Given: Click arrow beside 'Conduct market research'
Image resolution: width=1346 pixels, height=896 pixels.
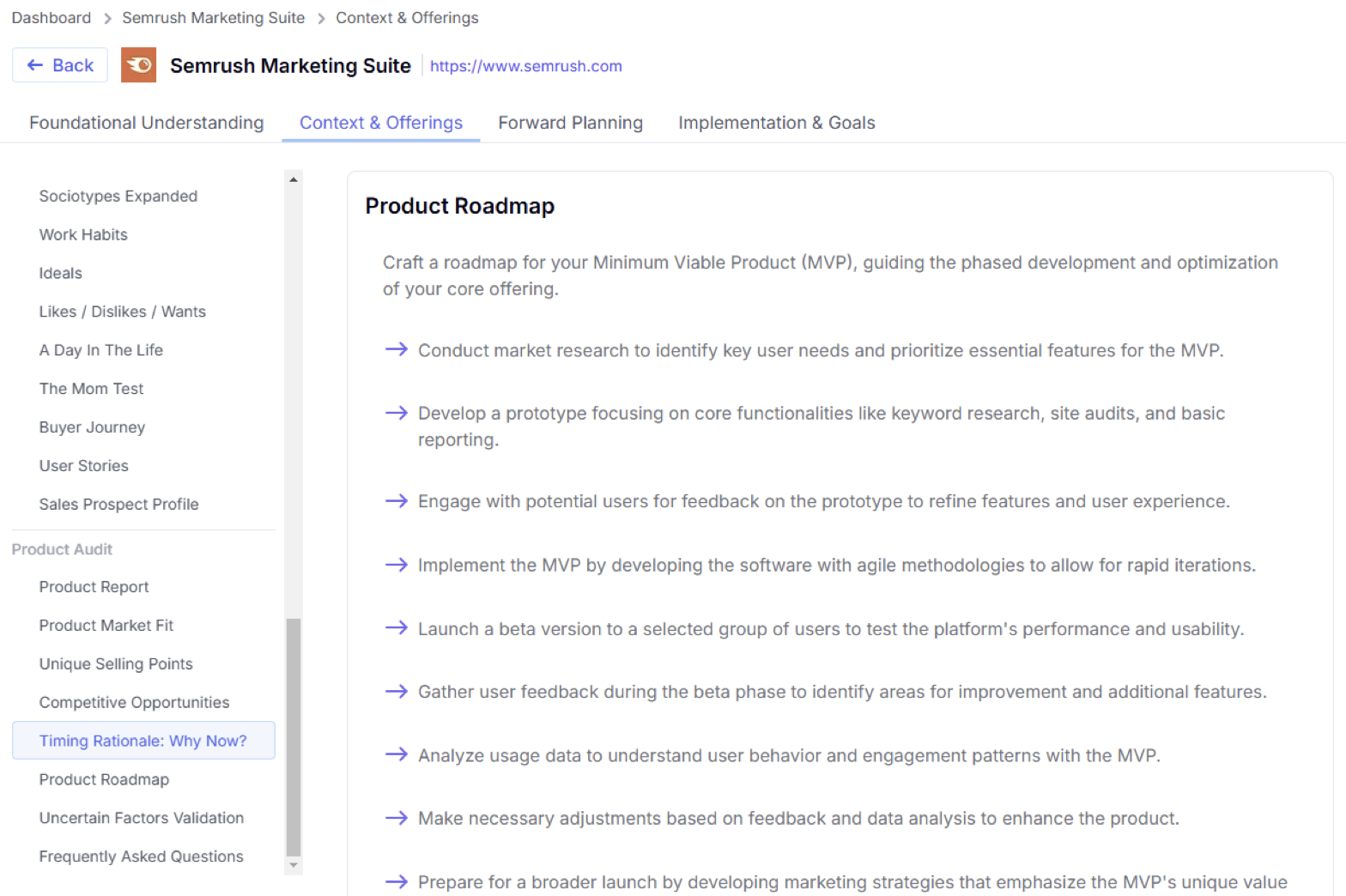Looking at the screenshot, I should click(x=397, y=349).
